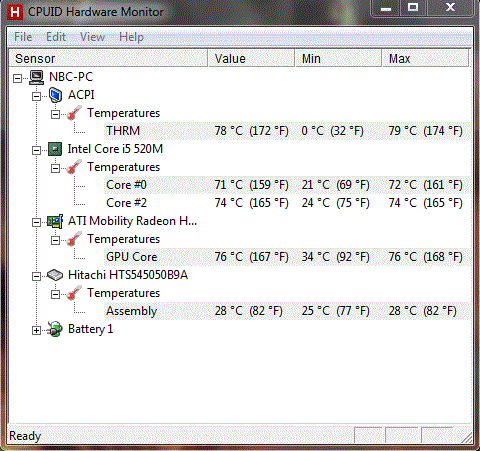This screenshot has width=480, height=451.
Task: Click Core #0 value 71 °C (159 °F)
Action: 251,185
